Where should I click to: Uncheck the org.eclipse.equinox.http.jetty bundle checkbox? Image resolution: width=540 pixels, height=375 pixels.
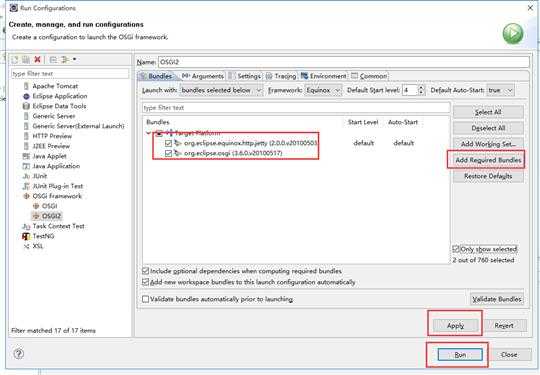point(168,143)
